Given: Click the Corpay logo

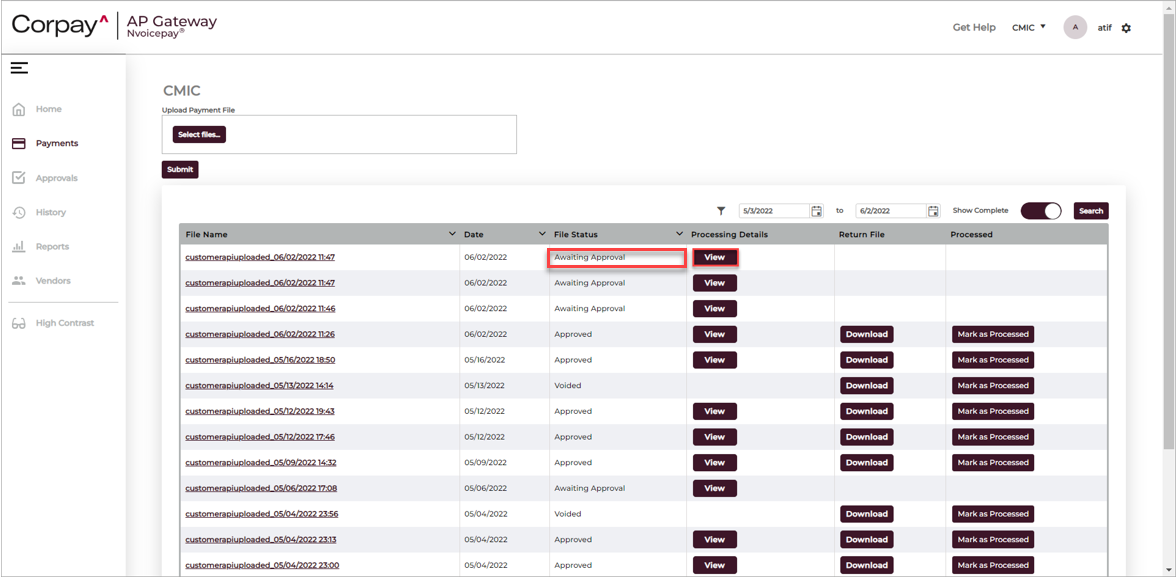Looking at the screenshot, I should [x=59, y=26].
